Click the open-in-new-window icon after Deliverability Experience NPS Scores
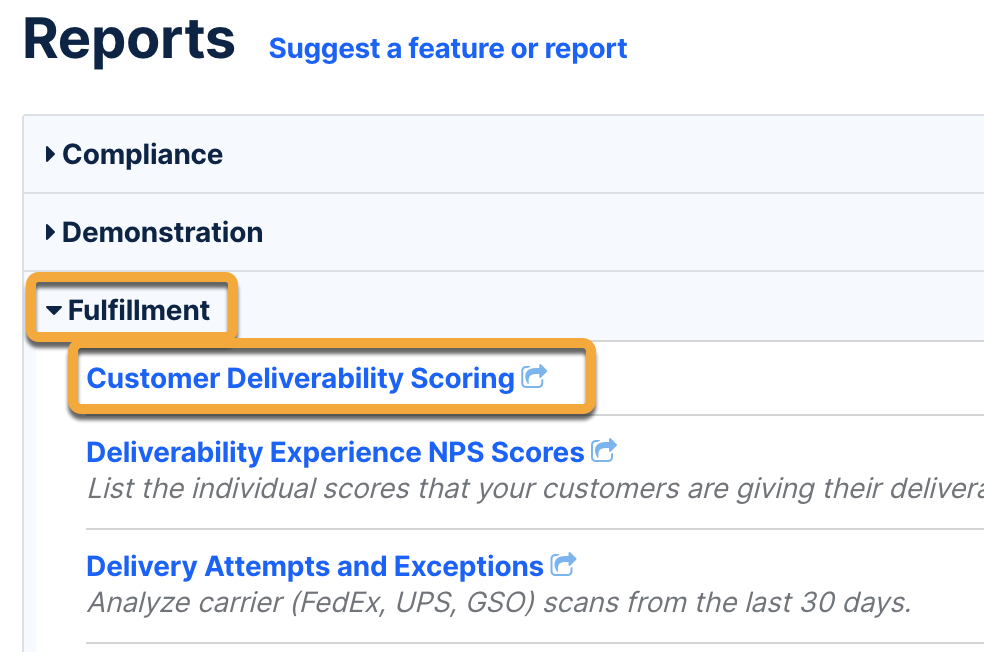Viewport: 984px width, 652px height. click(x=603, y=451)
